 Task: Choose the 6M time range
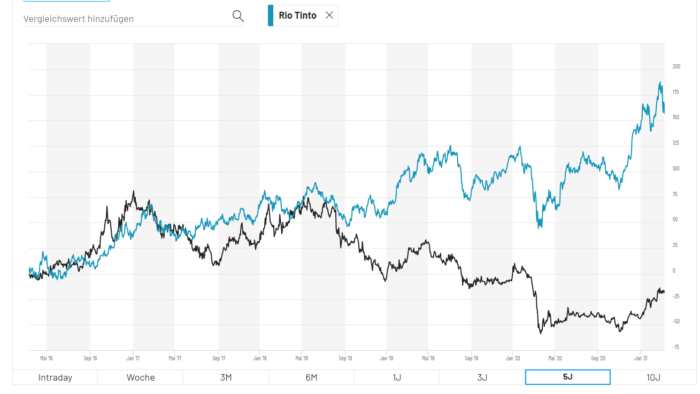[311, 377]
